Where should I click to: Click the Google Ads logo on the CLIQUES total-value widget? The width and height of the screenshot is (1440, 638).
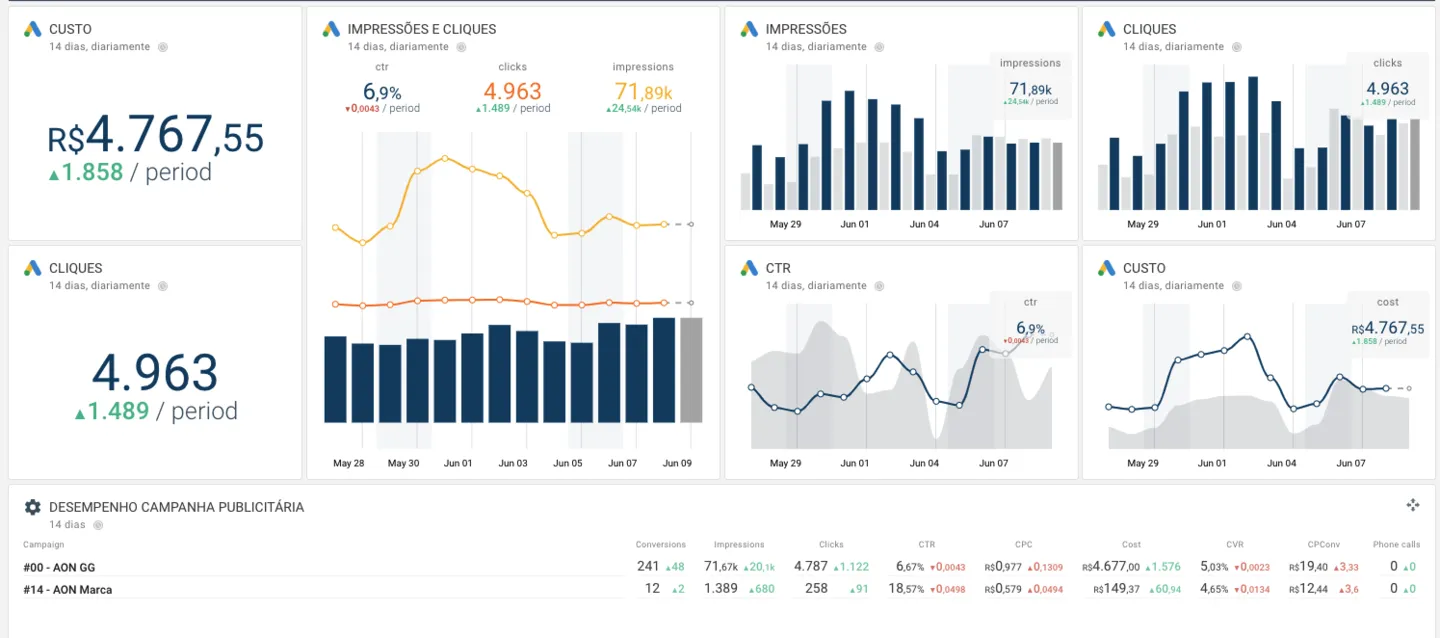(32, 268)
